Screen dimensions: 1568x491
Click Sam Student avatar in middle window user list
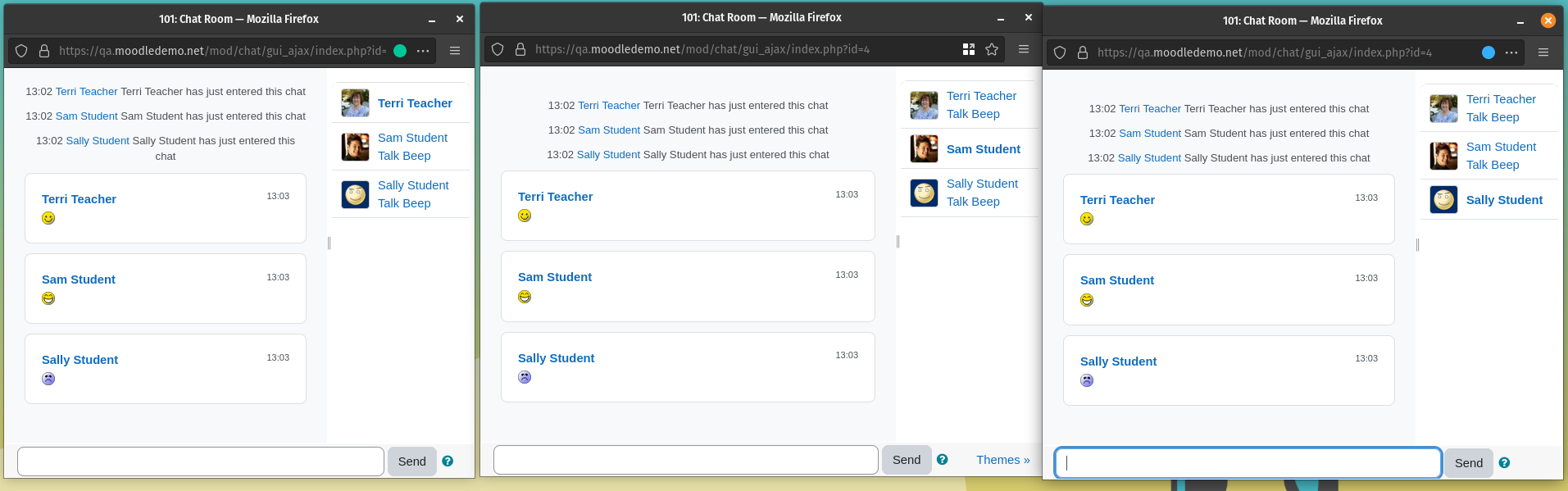coord(924,149)
